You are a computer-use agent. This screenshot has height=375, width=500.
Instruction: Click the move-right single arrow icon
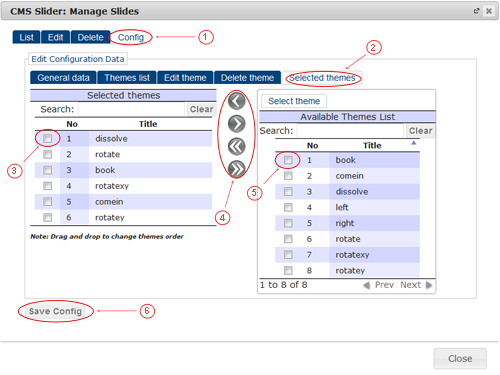coord(236,124)
